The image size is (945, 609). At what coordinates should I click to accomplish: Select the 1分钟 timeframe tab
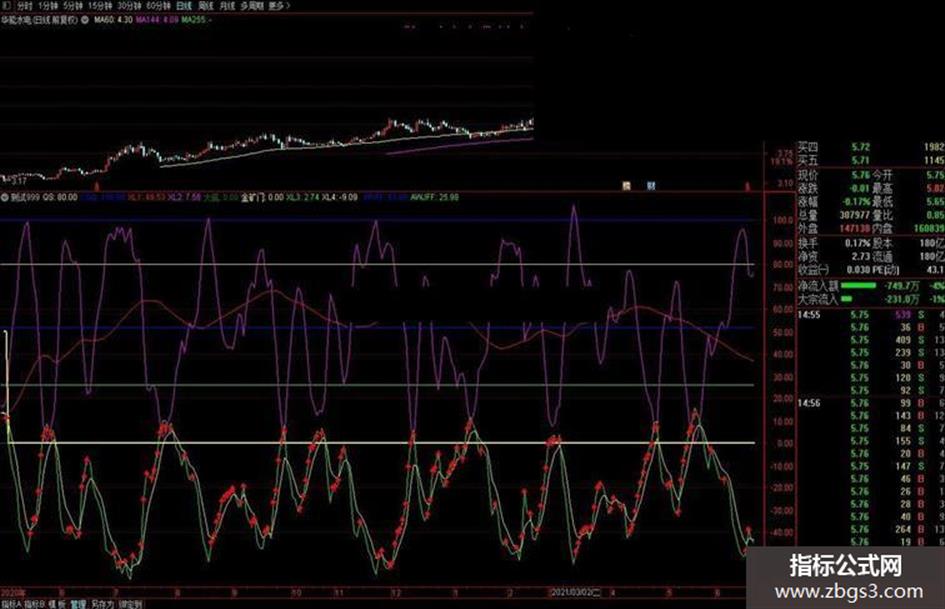[x=48, y=5]
